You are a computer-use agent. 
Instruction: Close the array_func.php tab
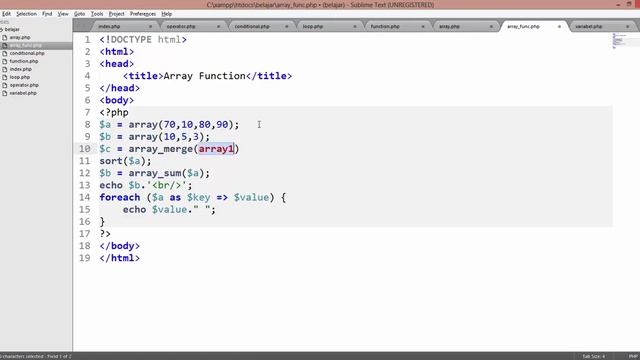tap(560, 27)
